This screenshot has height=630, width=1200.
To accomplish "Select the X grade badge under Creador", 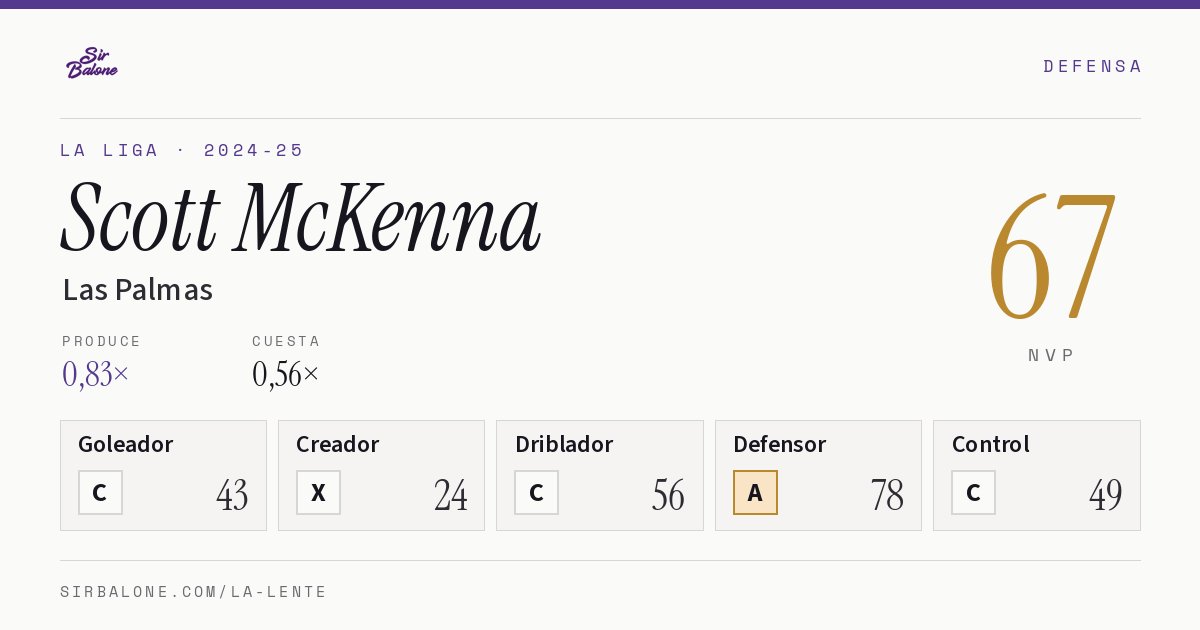I will point(318,493).
